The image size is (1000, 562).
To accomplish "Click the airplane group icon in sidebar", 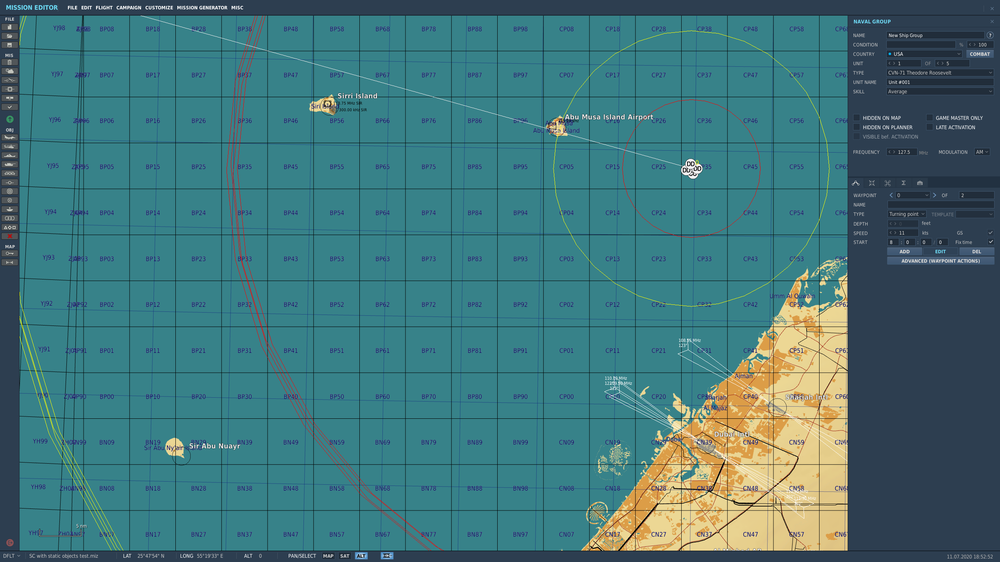I will pyautogui.click(x=10, y=138).
